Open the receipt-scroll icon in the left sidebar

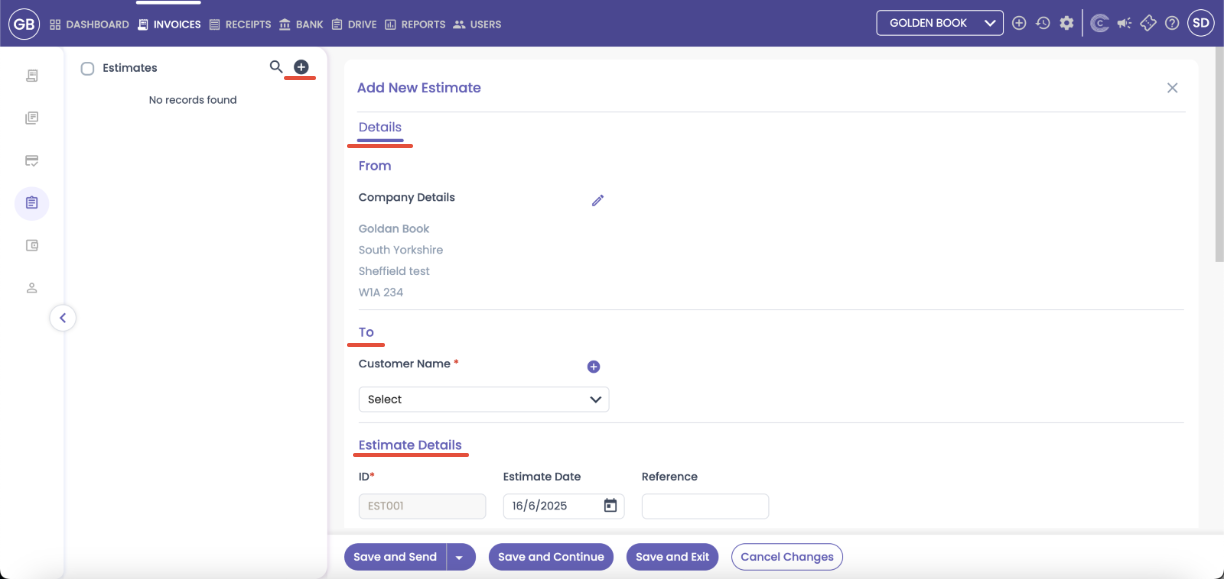(32, 76)
